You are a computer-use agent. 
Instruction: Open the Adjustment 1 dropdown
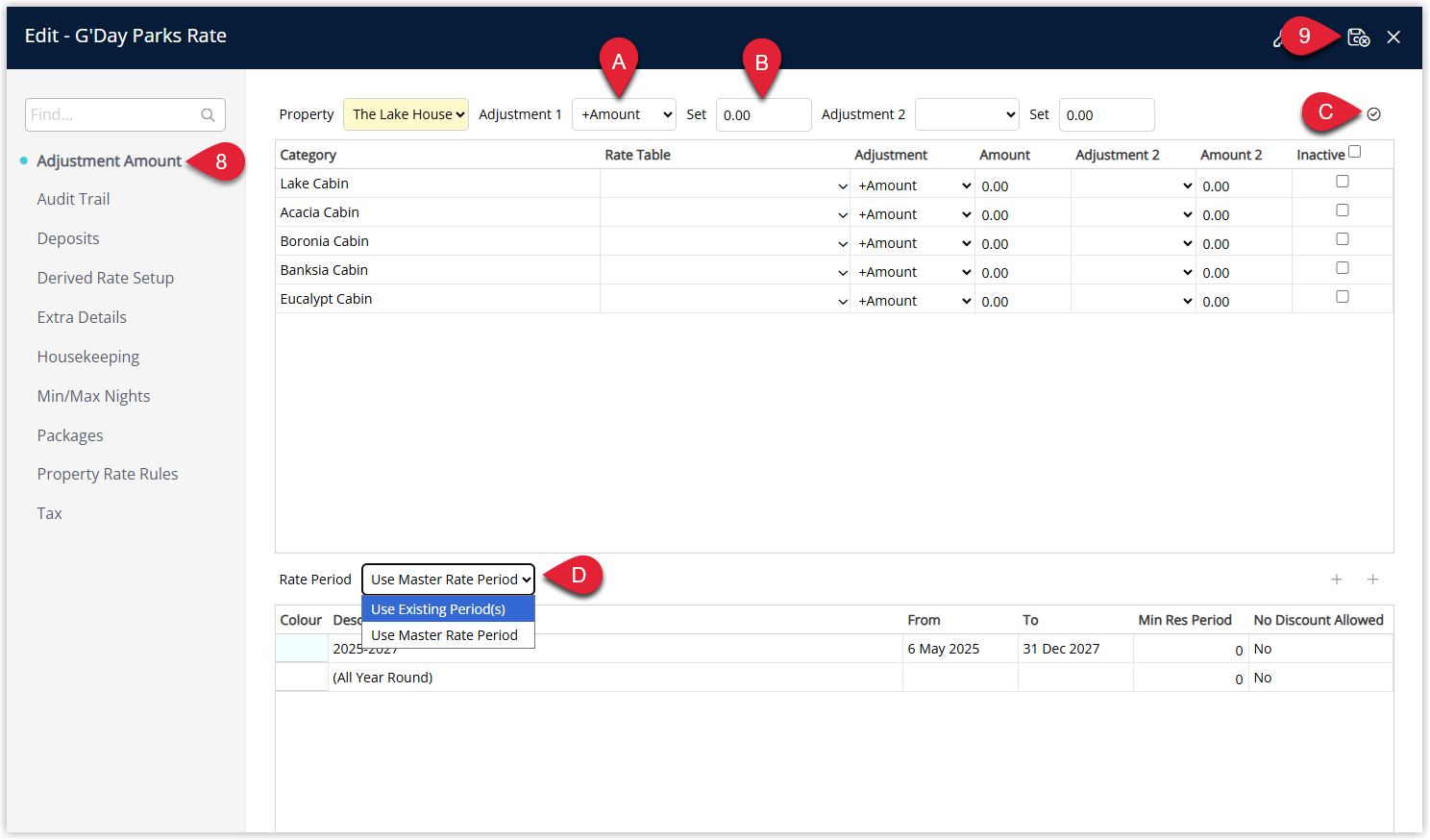coord(625,114)
